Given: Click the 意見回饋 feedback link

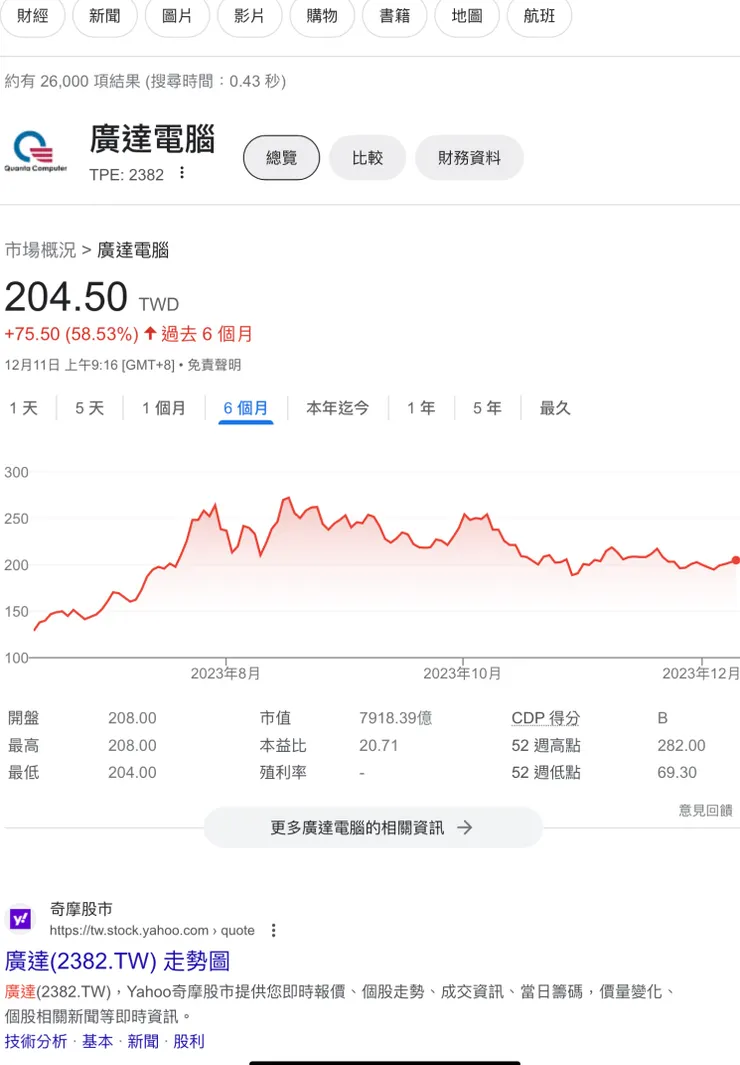Looking at the screenshot, I should [705, 810].
